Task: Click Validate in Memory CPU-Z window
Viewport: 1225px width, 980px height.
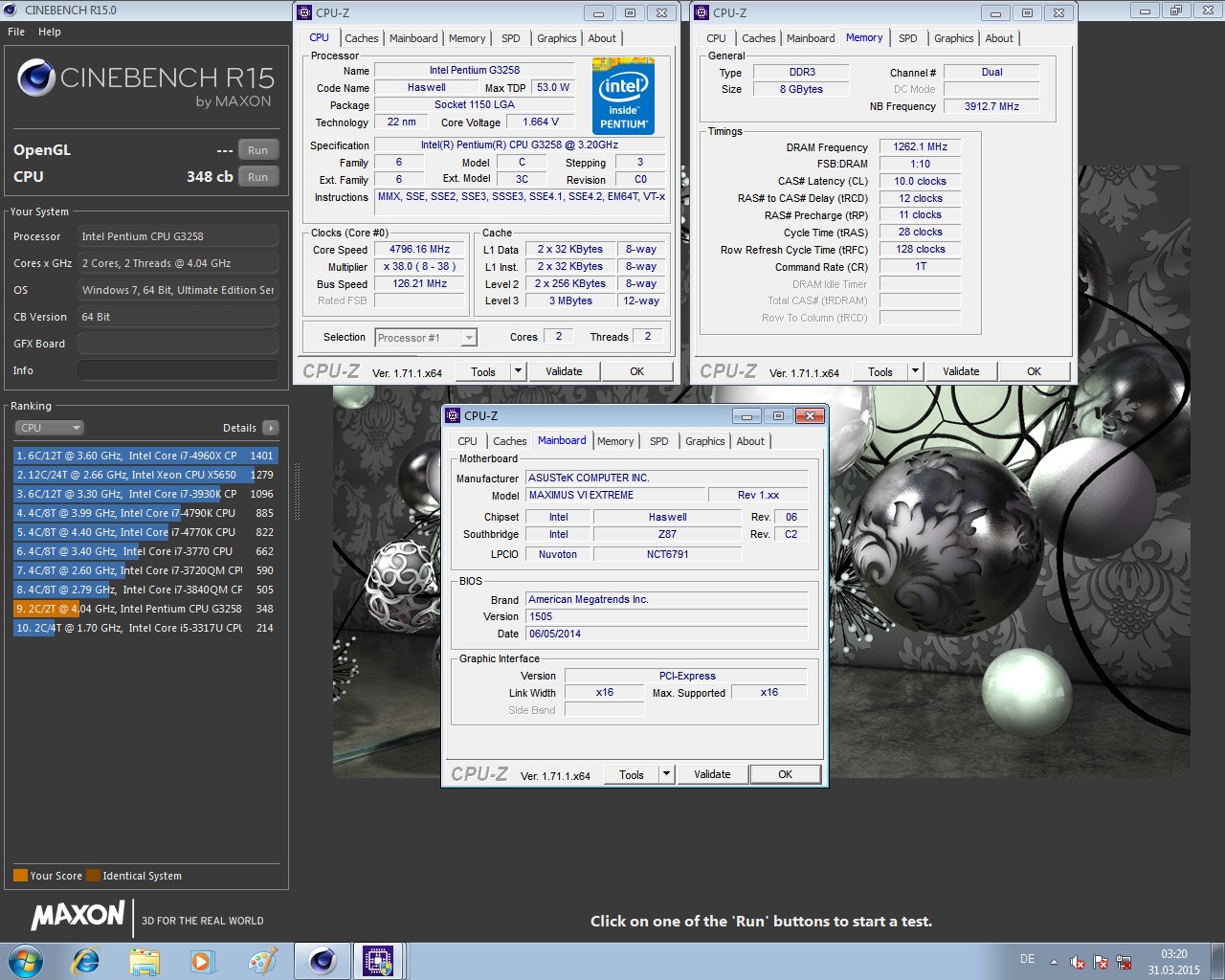Action: (x=961, y=372)
